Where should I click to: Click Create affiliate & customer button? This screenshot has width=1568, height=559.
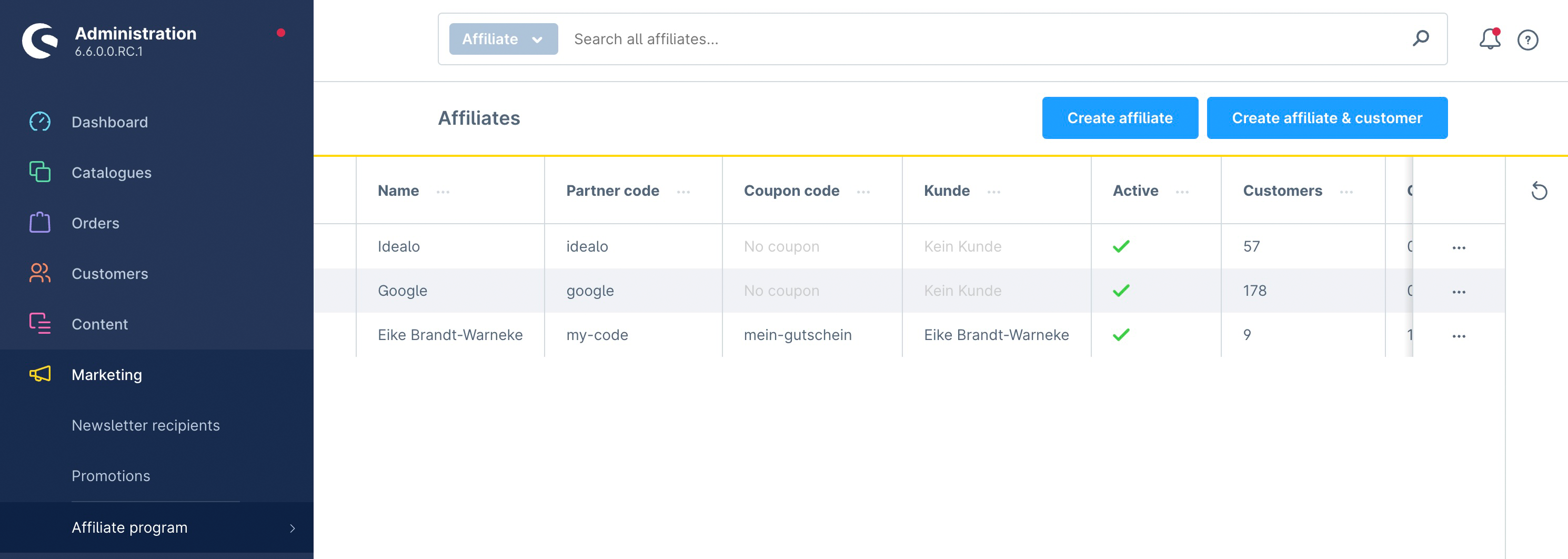pos(1327,117)
